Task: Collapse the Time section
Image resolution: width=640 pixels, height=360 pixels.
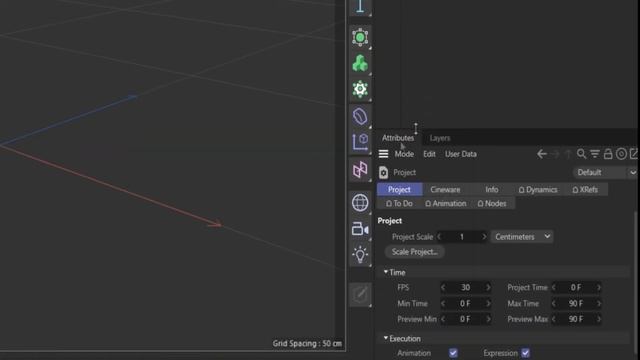Action: [x=386, y=272]
